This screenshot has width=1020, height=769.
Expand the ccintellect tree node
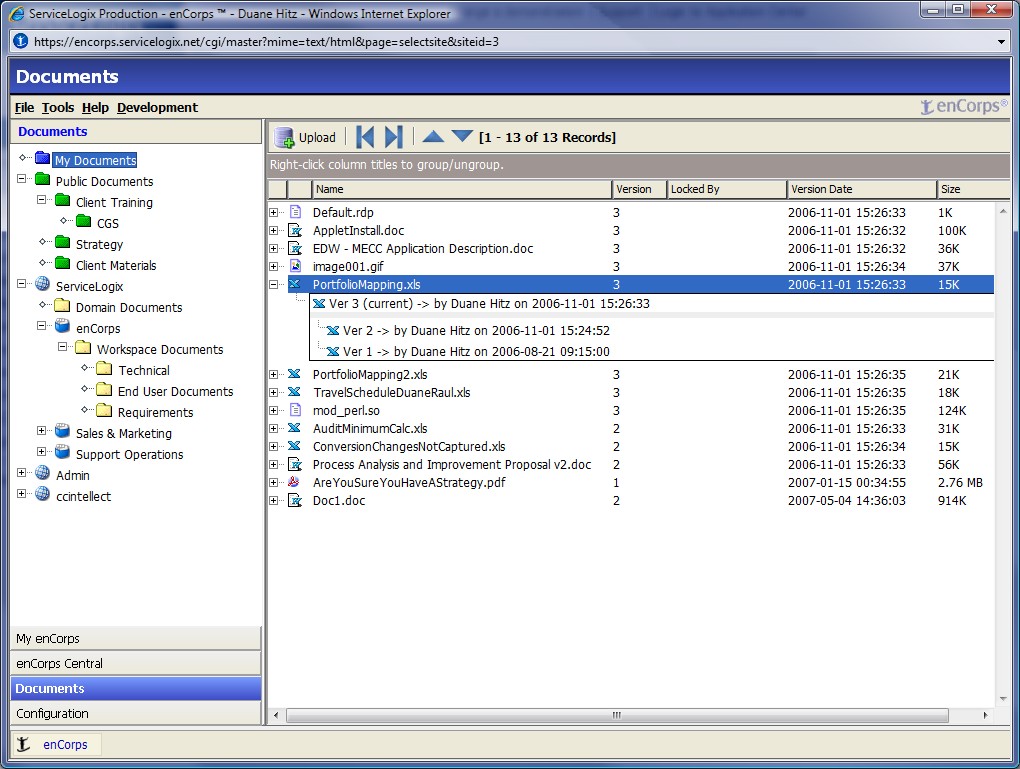(x=21, y=493)
